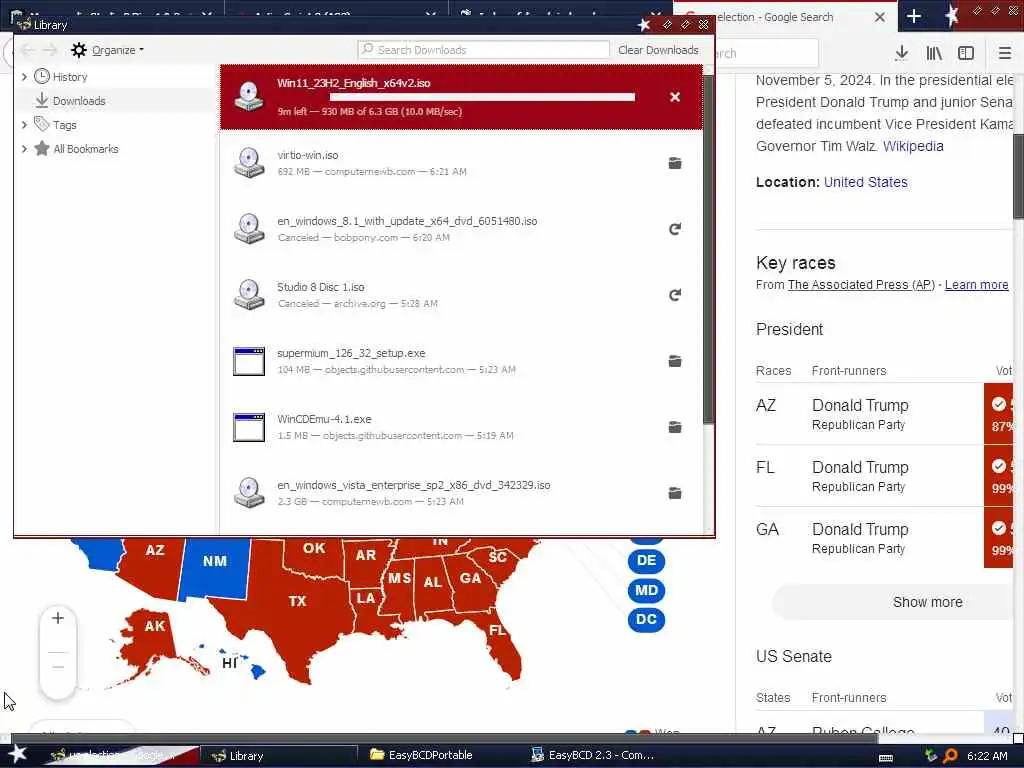Image resolution: width=1024 pixels, height=768 pixels.
Task: Click the Library downloads list scrollbar
Action: 709,249
